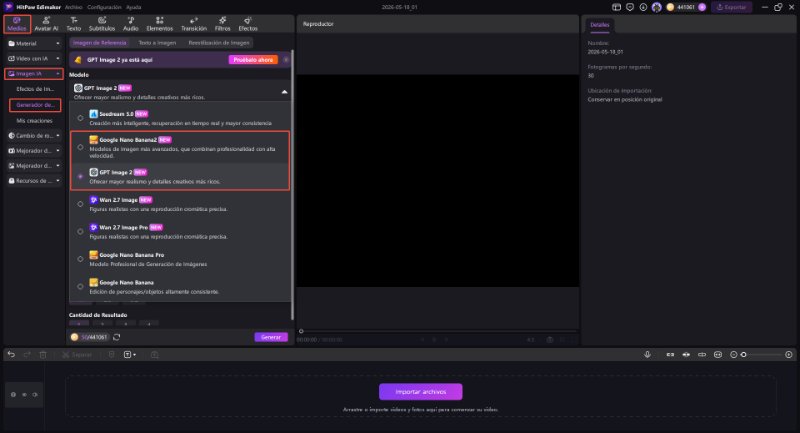Expand the Cambio de ro... sidebar section
Image resolution: width=800 pixels, height=433 pixels.
click(34, 136)
